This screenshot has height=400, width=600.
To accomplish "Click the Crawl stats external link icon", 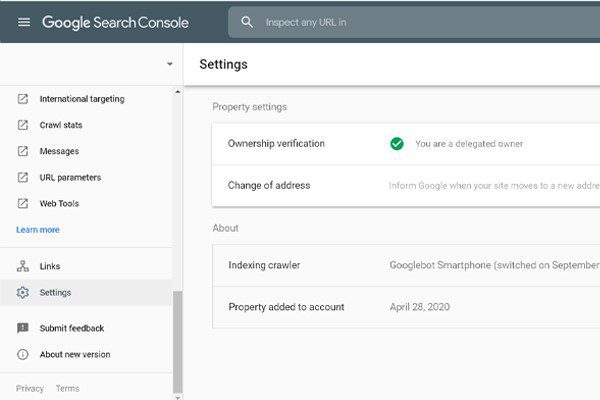I will 23,125.
